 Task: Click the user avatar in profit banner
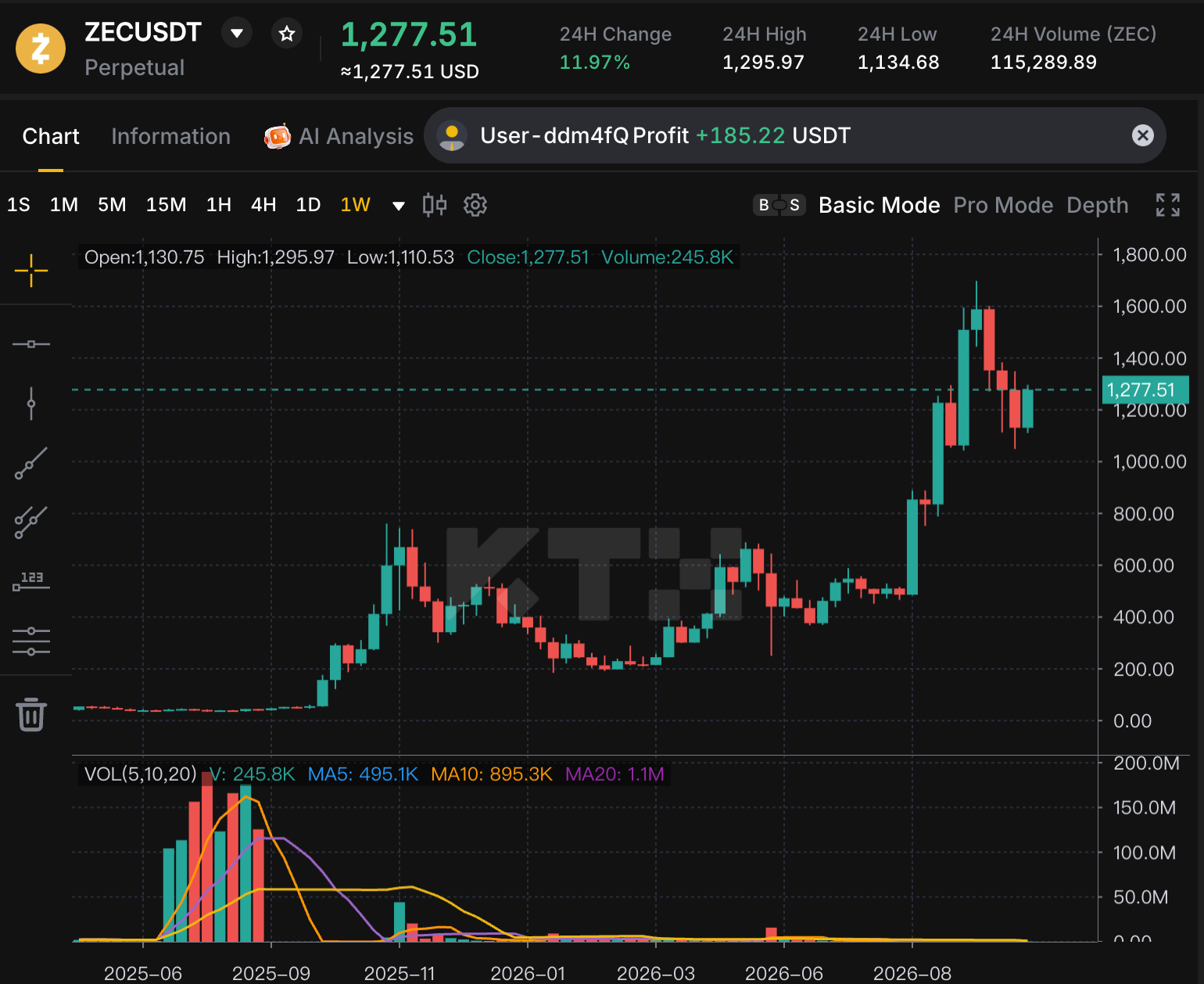pyautogui.click(x=452, y=135)
